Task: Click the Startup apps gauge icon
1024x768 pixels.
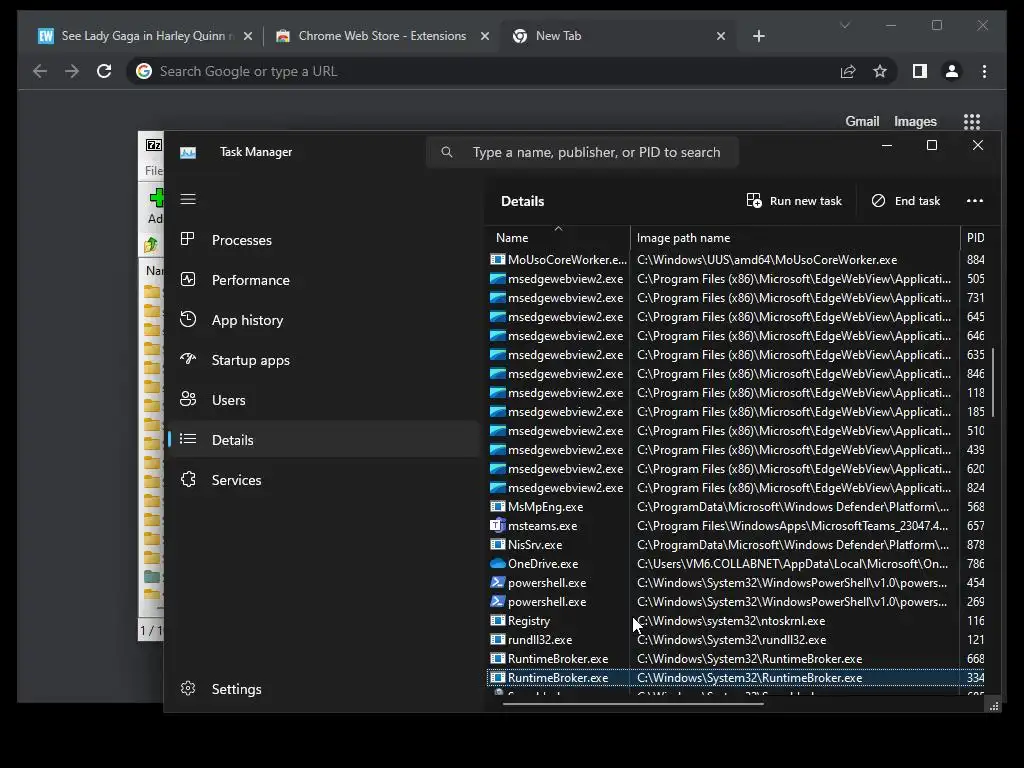Action: click(188, 359)
